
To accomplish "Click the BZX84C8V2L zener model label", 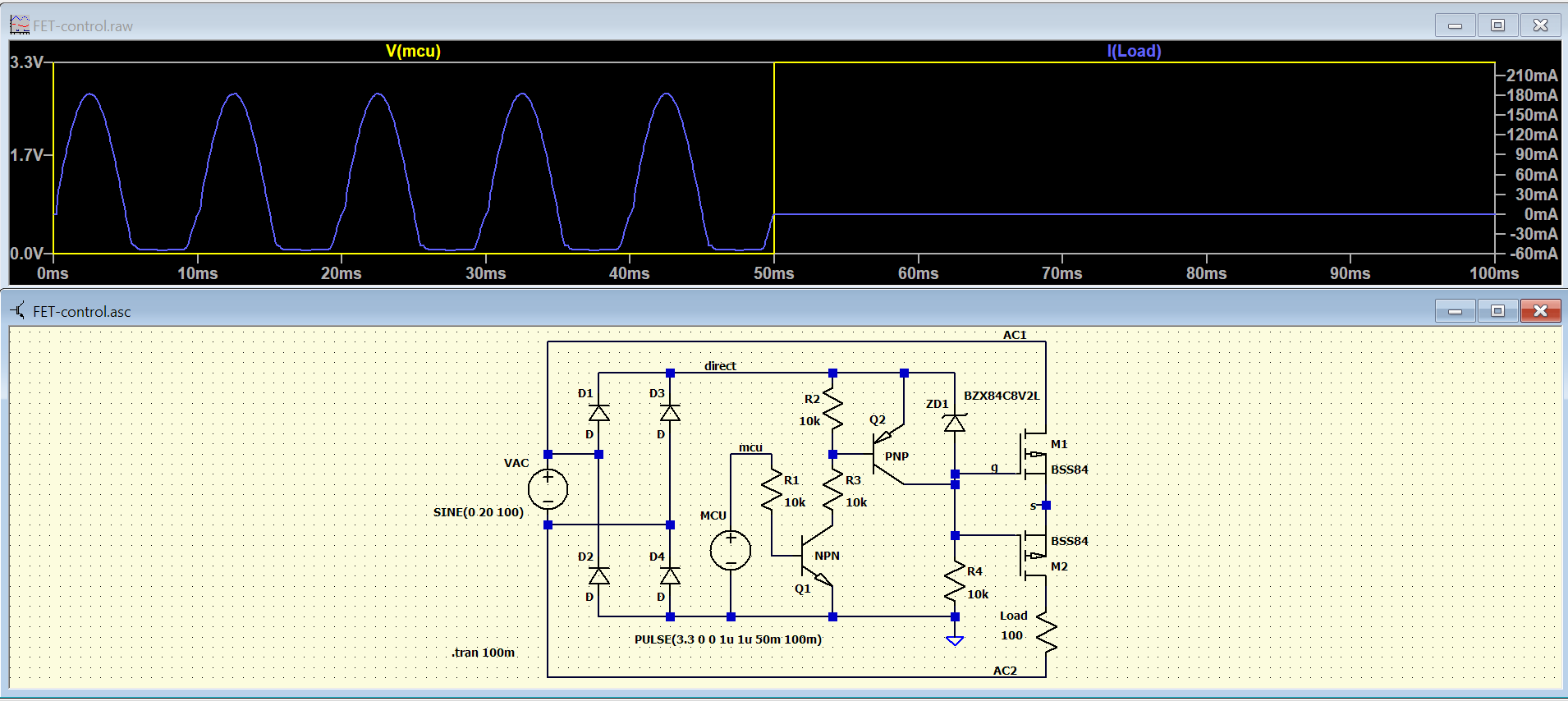I will (1002, 396).
